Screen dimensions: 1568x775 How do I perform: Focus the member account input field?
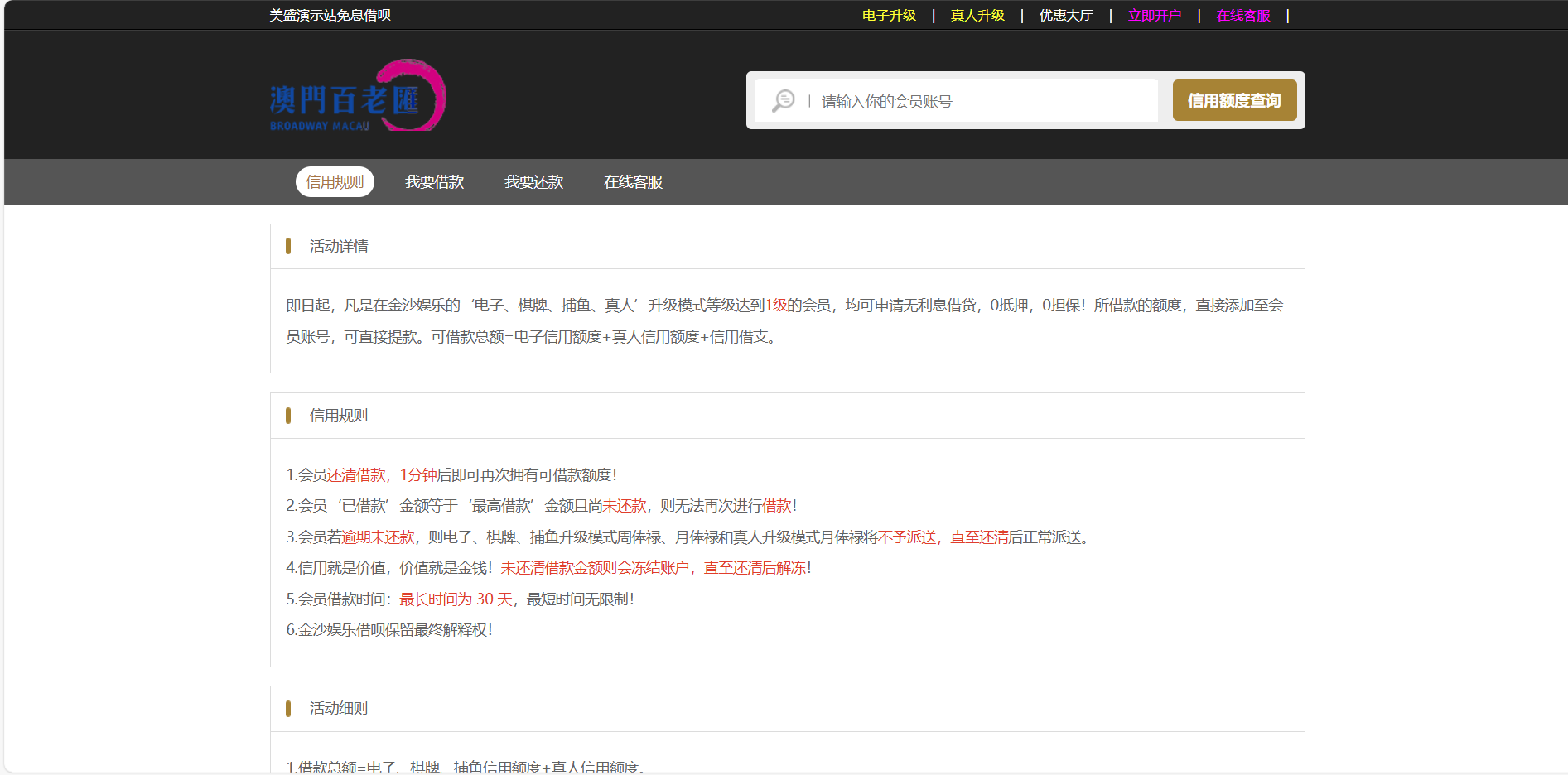click(x=986, y=101)
